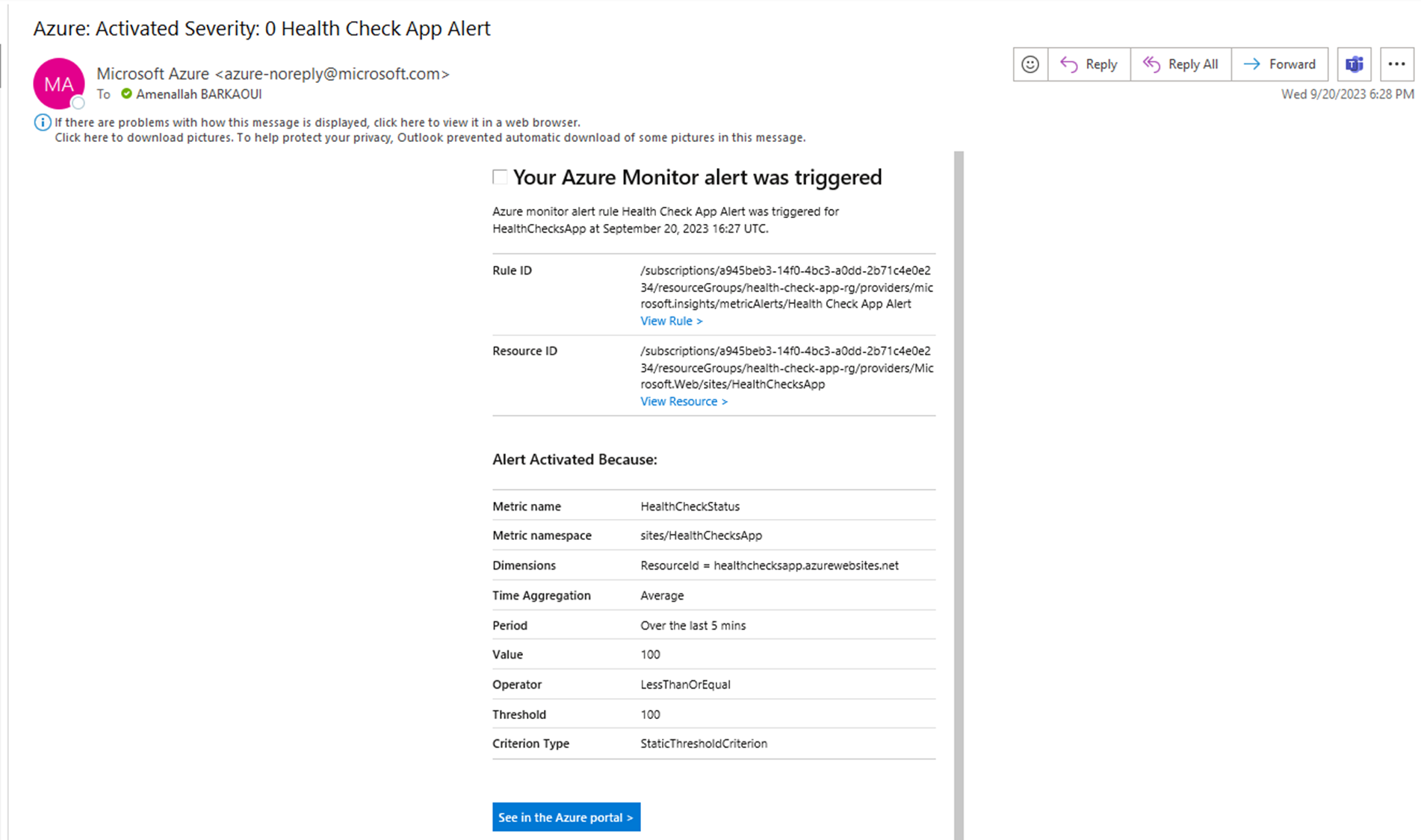Forward this Azure alert email
This screenshot has width=1421, height=840.
point(1279,64)
